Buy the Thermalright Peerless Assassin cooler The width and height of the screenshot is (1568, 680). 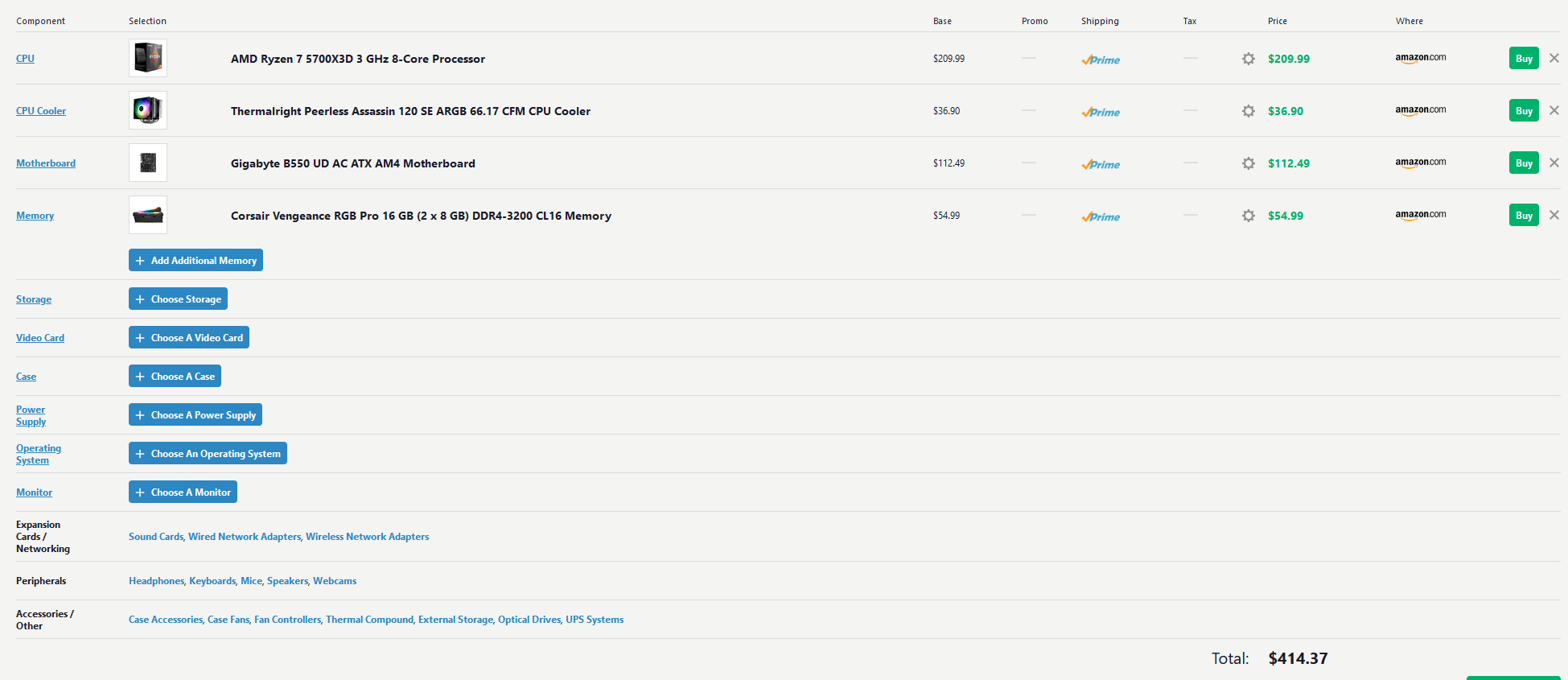[1524, 110]
